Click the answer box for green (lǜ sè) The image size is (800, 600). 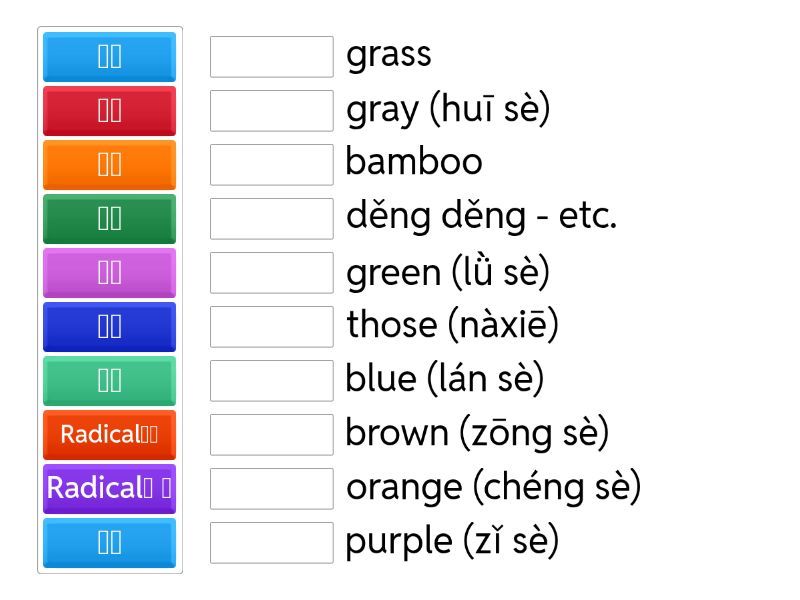[x=271, y=272]
